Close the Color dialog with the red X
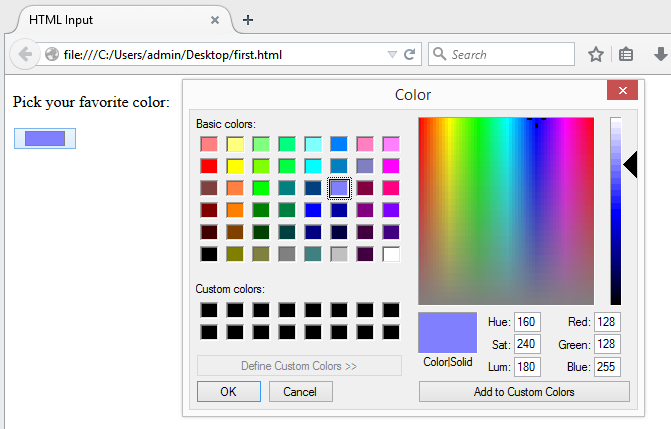 tap(622, 90)
